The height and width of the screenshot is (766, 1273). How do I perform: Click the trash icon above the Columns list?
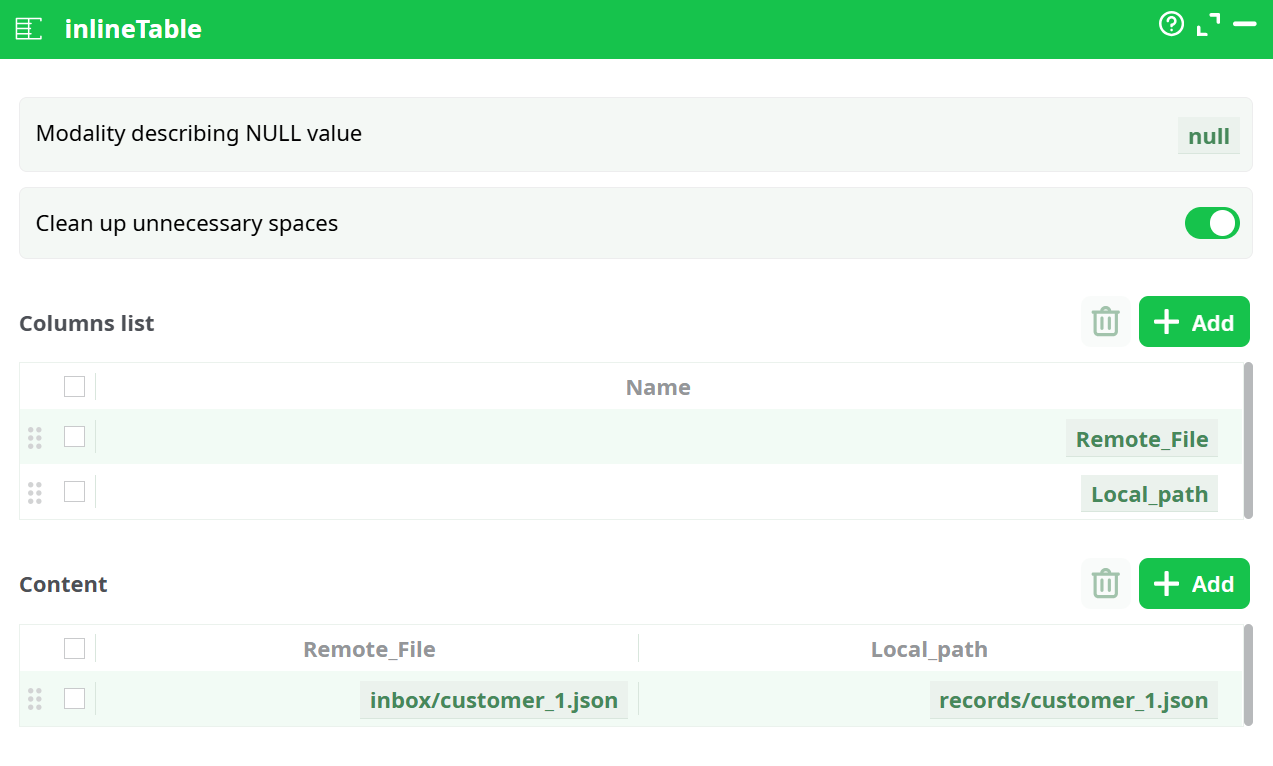click(1105, 321)
